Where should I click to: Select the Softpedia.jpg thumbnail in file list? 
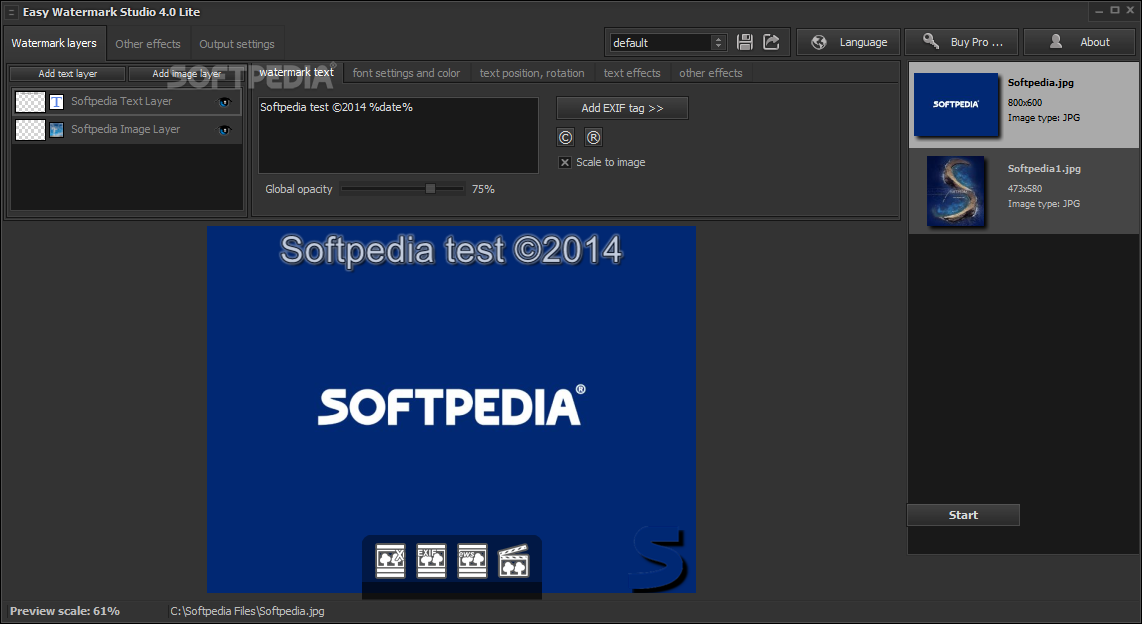[956, 105]
